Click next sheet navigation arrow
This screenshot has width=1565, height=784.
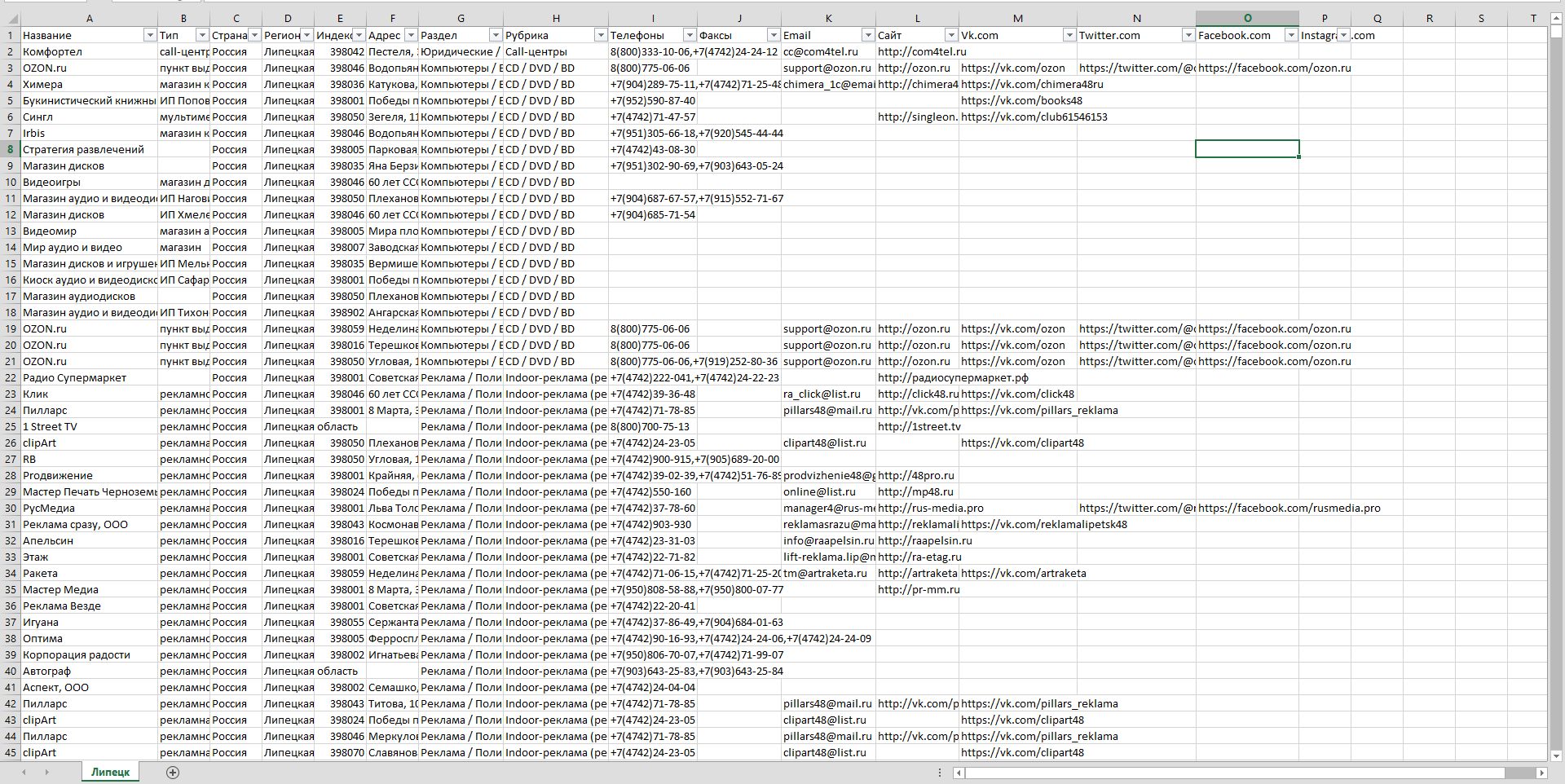click(x=46, y=772)
